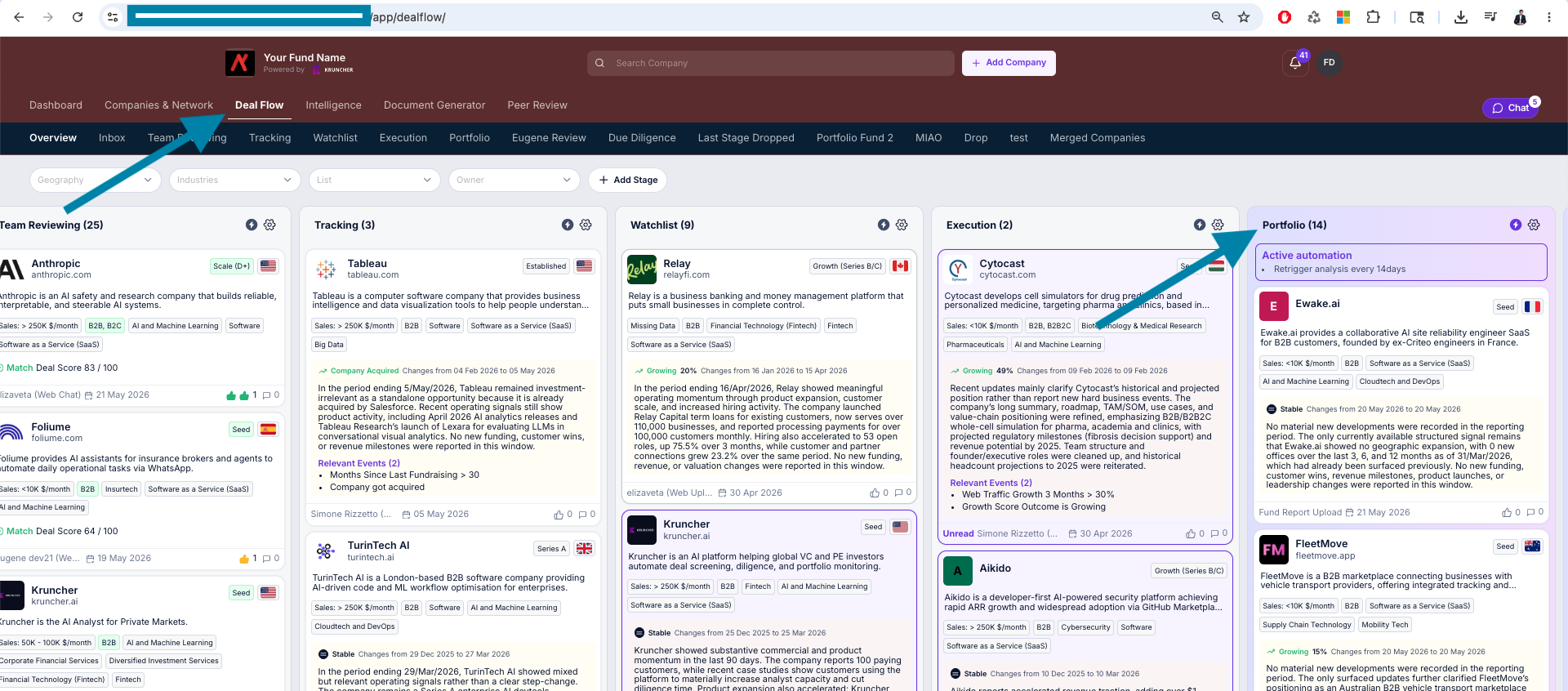
Task: Click the Big Data tag on Tableau
Action: click(x=329, y=345)
